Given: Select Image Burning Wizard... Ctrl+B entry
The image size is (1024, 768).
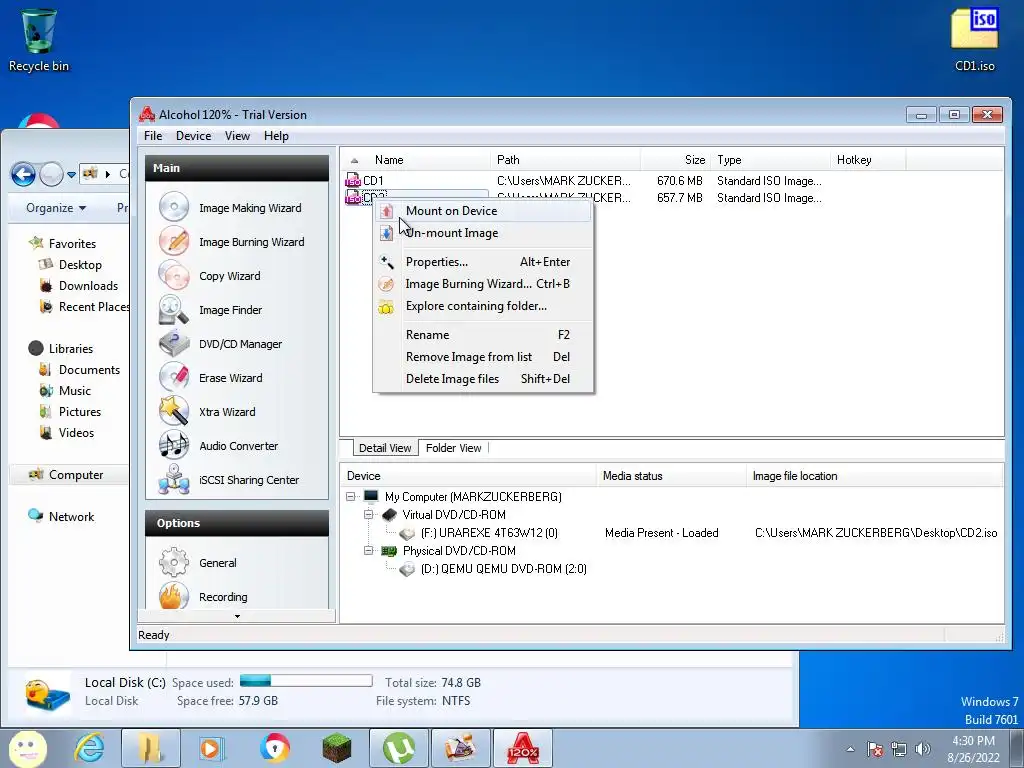Looking at the screenshot, I should pyautogui.click(x=483, y=284).
